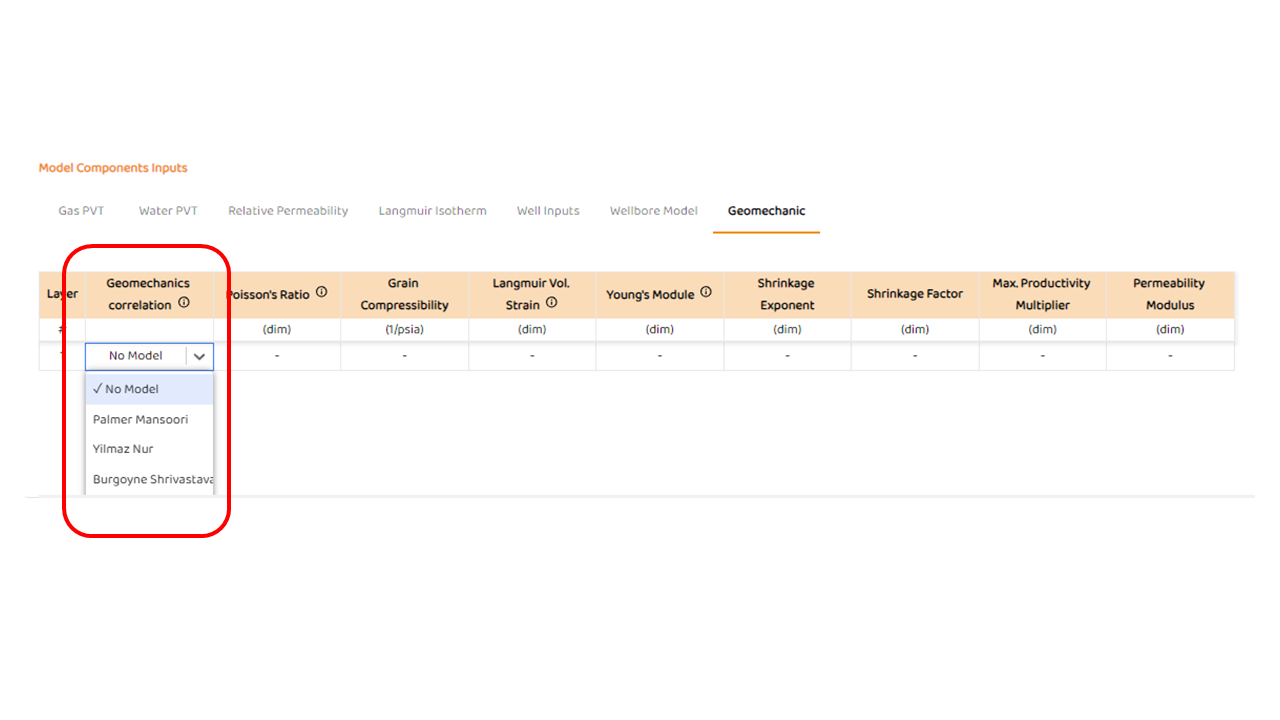Choose the Yilmaz Nur correlation option
Viewport: 1280px width, 720px height.
(x=123, y=449)
